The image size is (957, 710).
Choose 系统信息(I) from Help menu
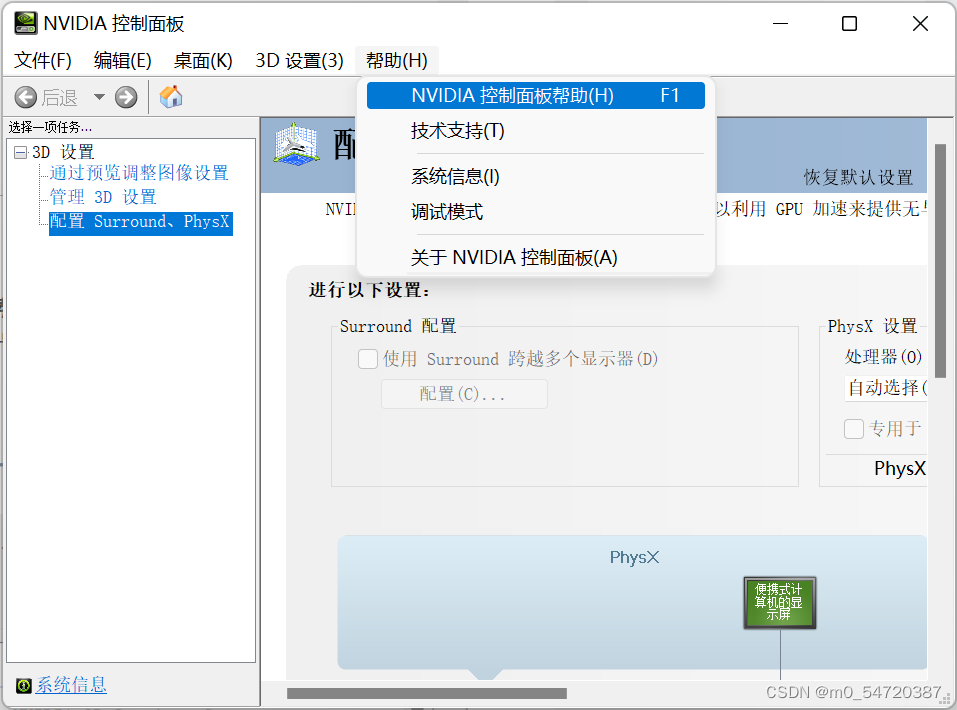tap(536, 176)
